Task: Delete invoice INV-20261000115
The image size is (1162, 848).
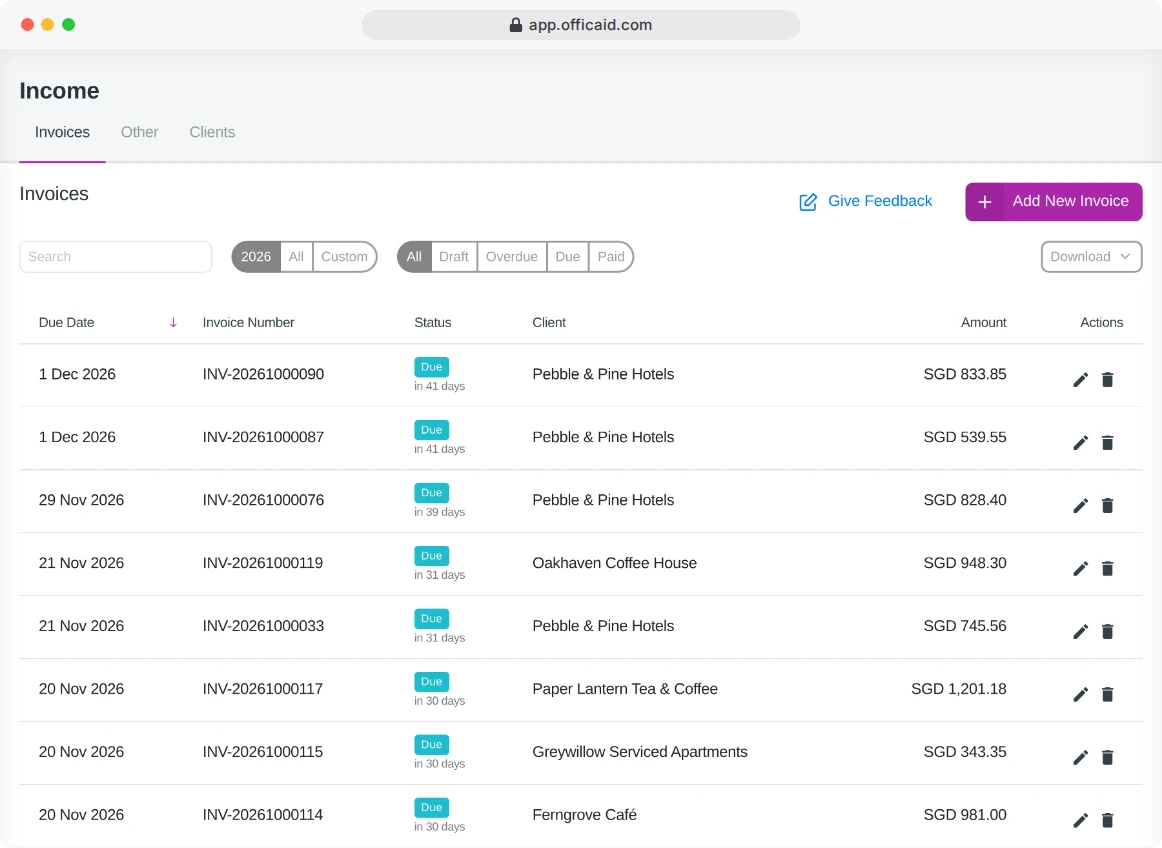Action: point(1107,758)
